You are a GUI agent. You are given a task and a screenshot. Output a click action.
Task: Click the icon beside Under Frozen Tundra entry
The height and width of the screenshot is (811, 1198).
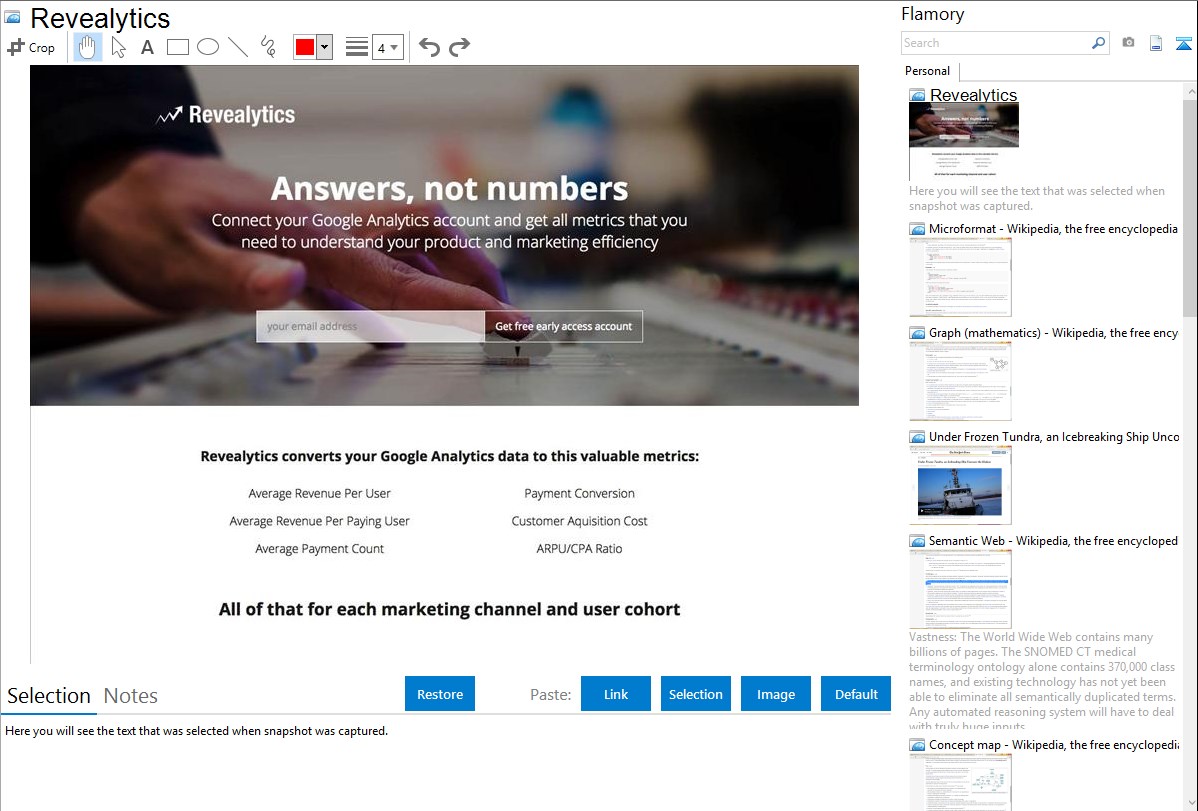917,436
